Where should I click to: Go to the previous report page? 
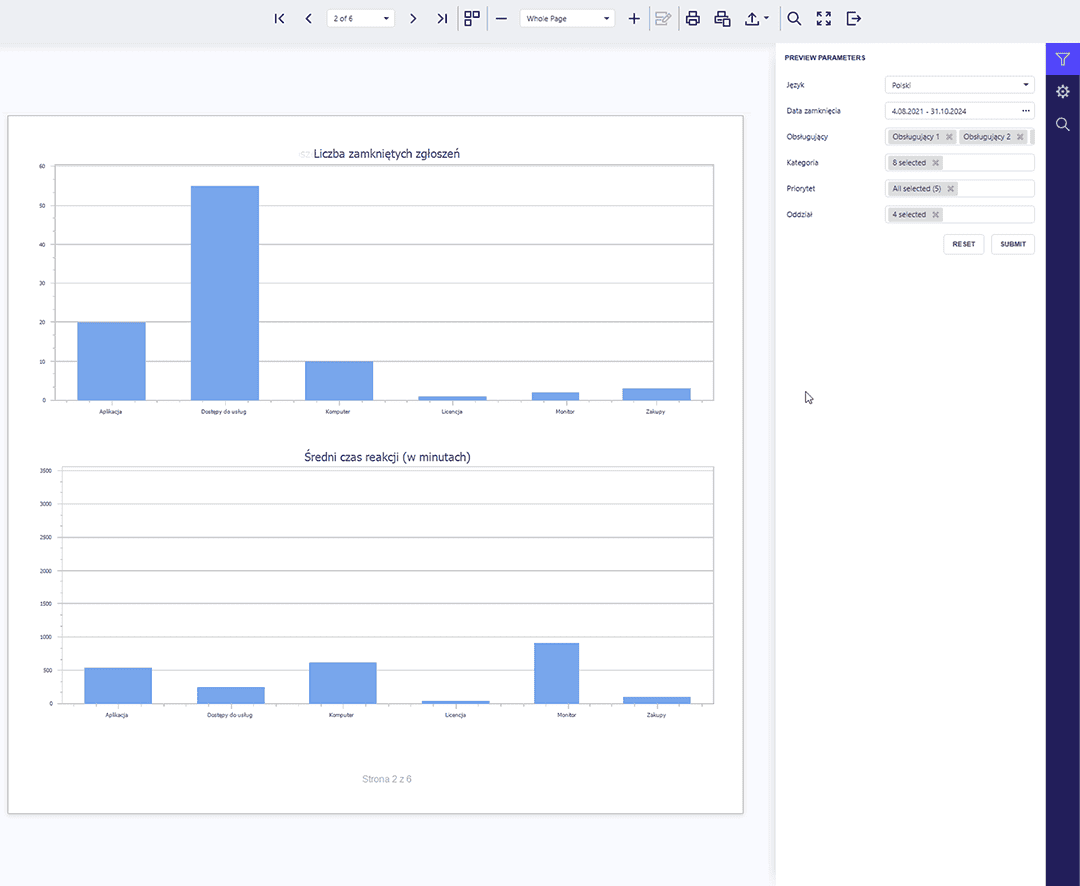[x=308, y=18]
